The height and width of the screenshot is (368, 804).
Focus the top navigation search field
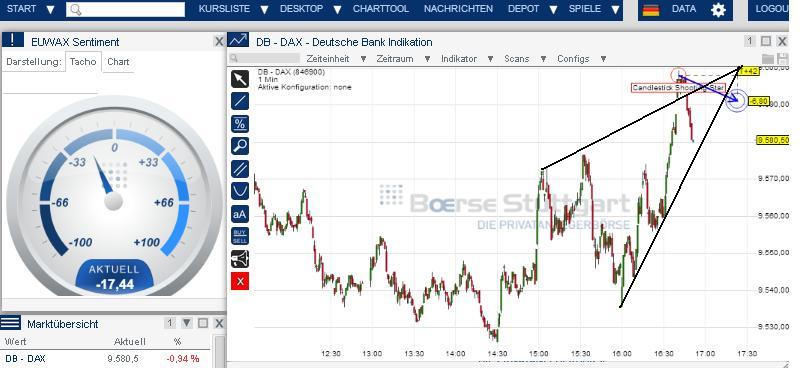125,10
